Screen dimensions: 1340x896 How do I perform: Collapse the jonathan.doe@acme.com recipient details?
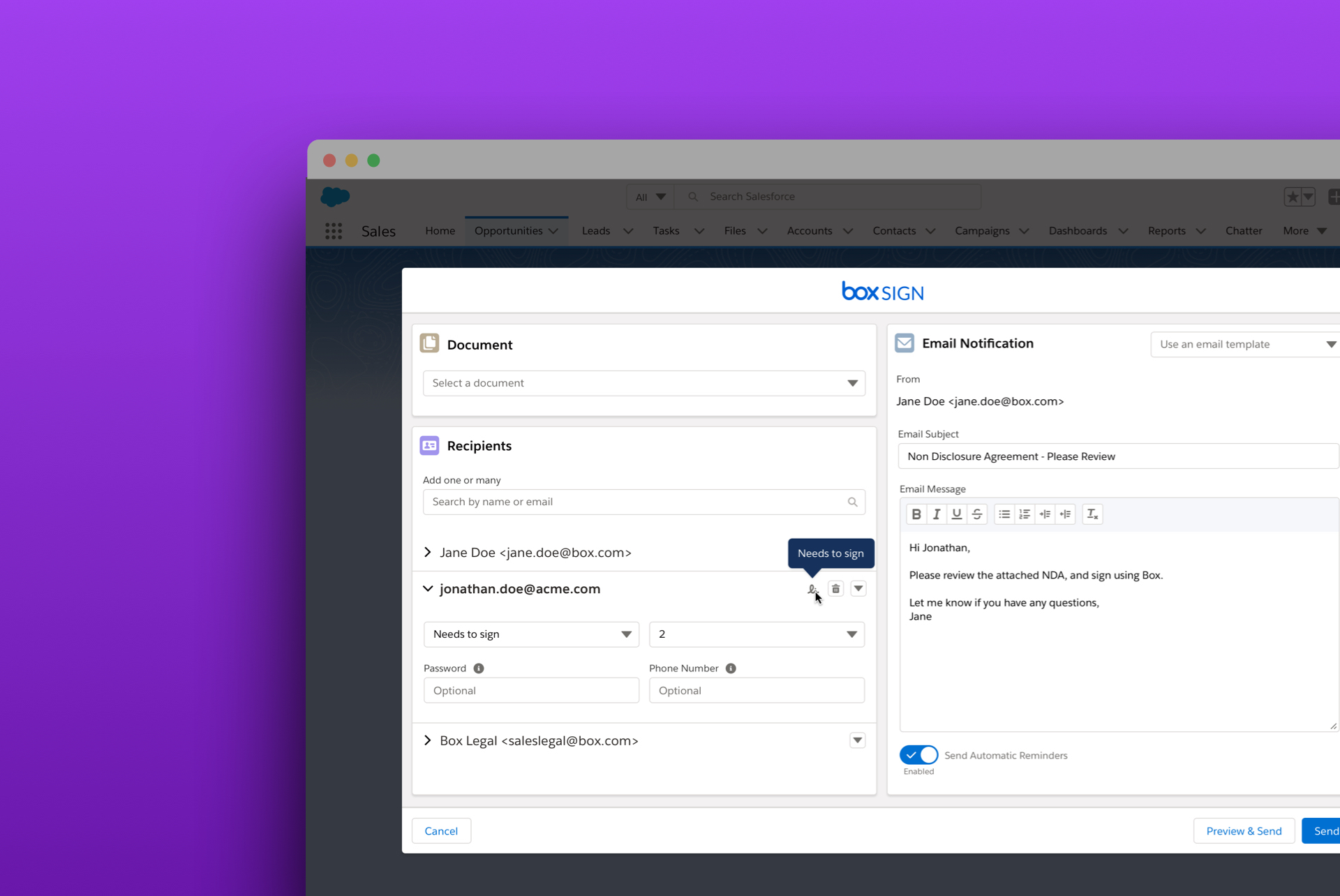click(x=427, y=588)
